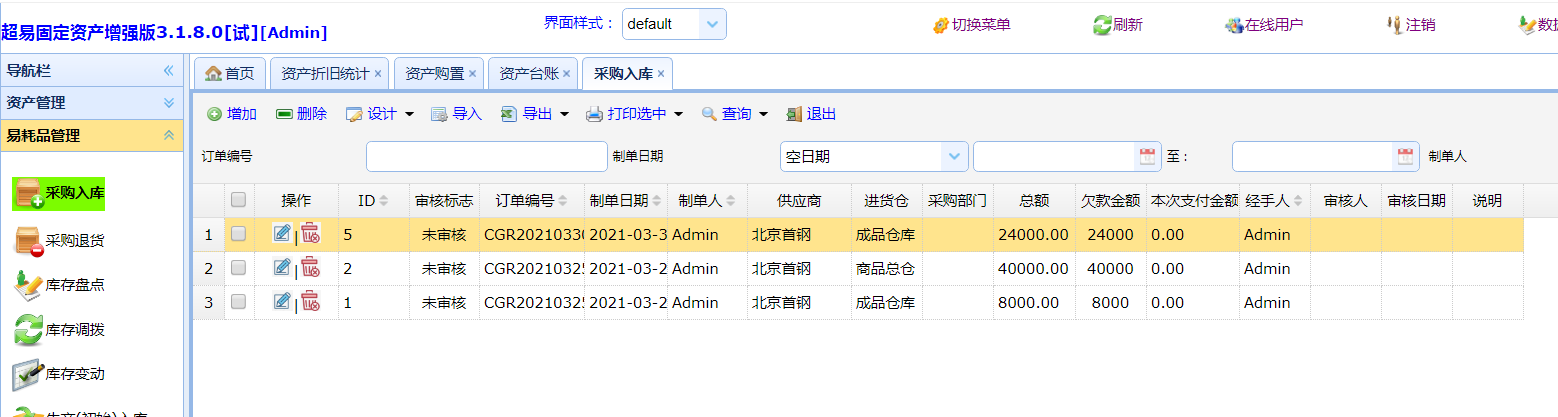Switch to the 资产折旧统计 tab
The height and width of the screenshot is (417, 1558).
pyautogui.click(x=325, y=73)
